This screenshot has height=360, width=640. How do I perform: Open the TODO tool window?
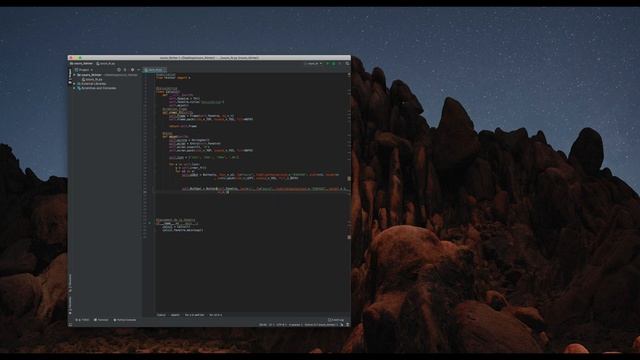[x=82, y=320]
